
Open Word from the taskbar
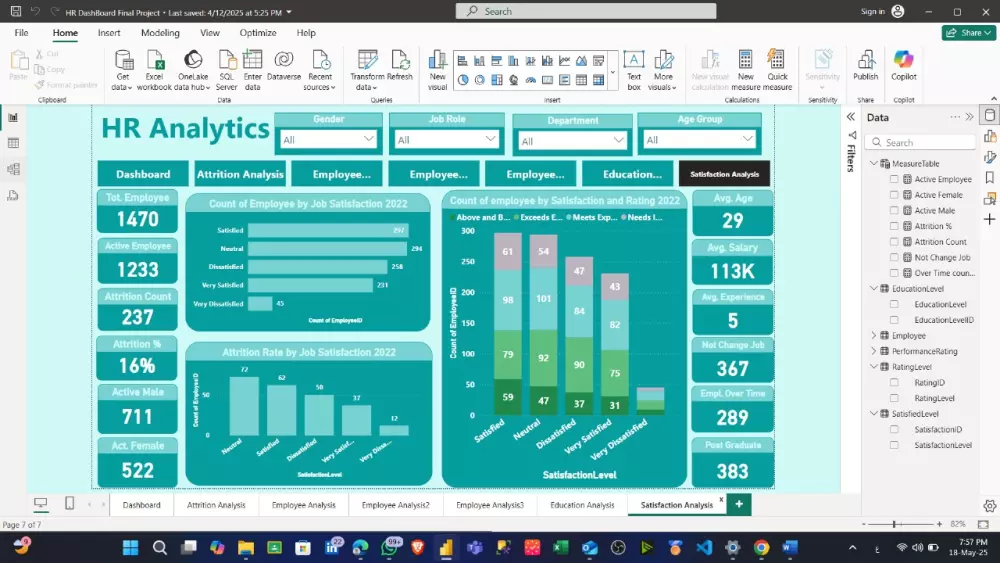(x=790, y=547)
